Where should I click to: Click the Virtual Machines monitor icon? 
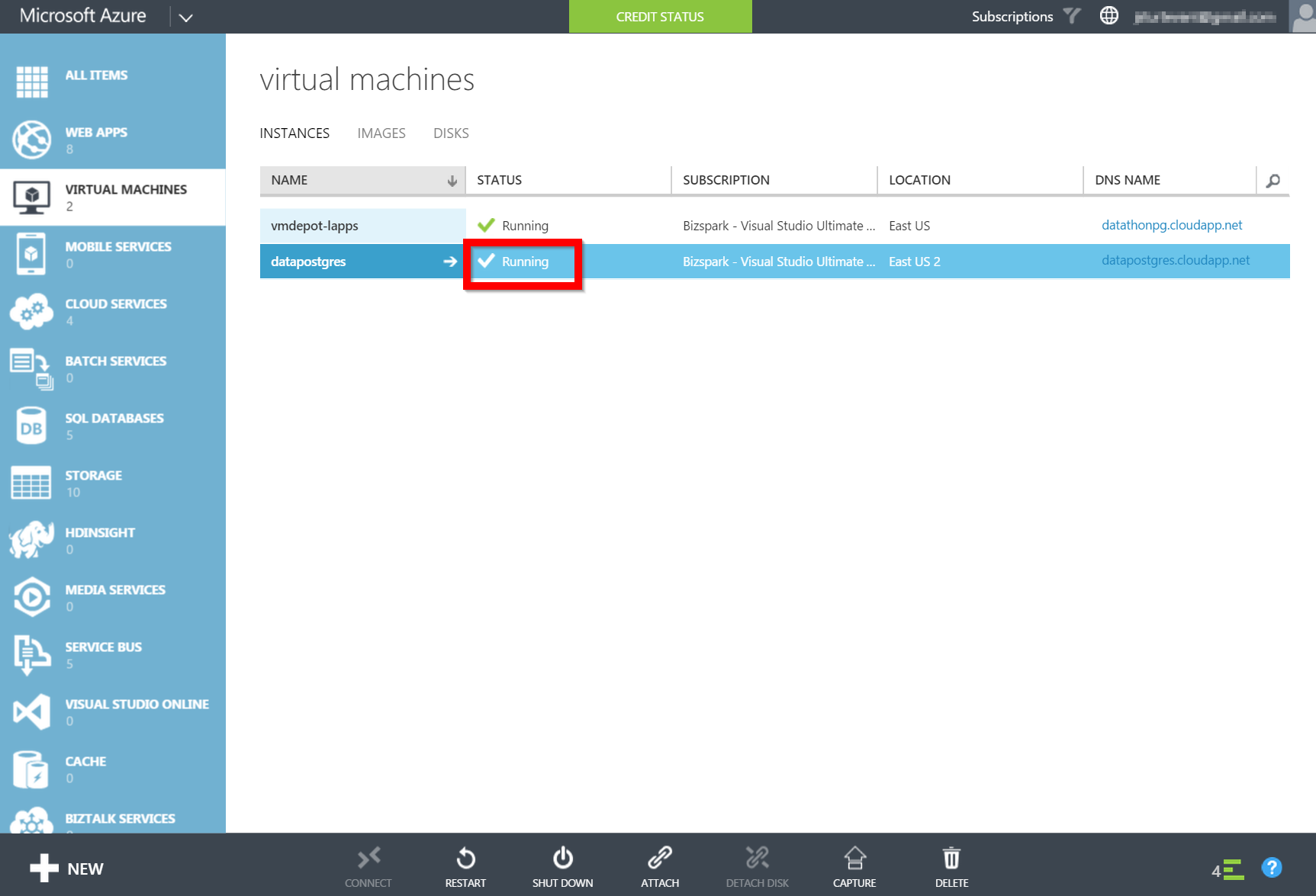[x=32, y=197]
